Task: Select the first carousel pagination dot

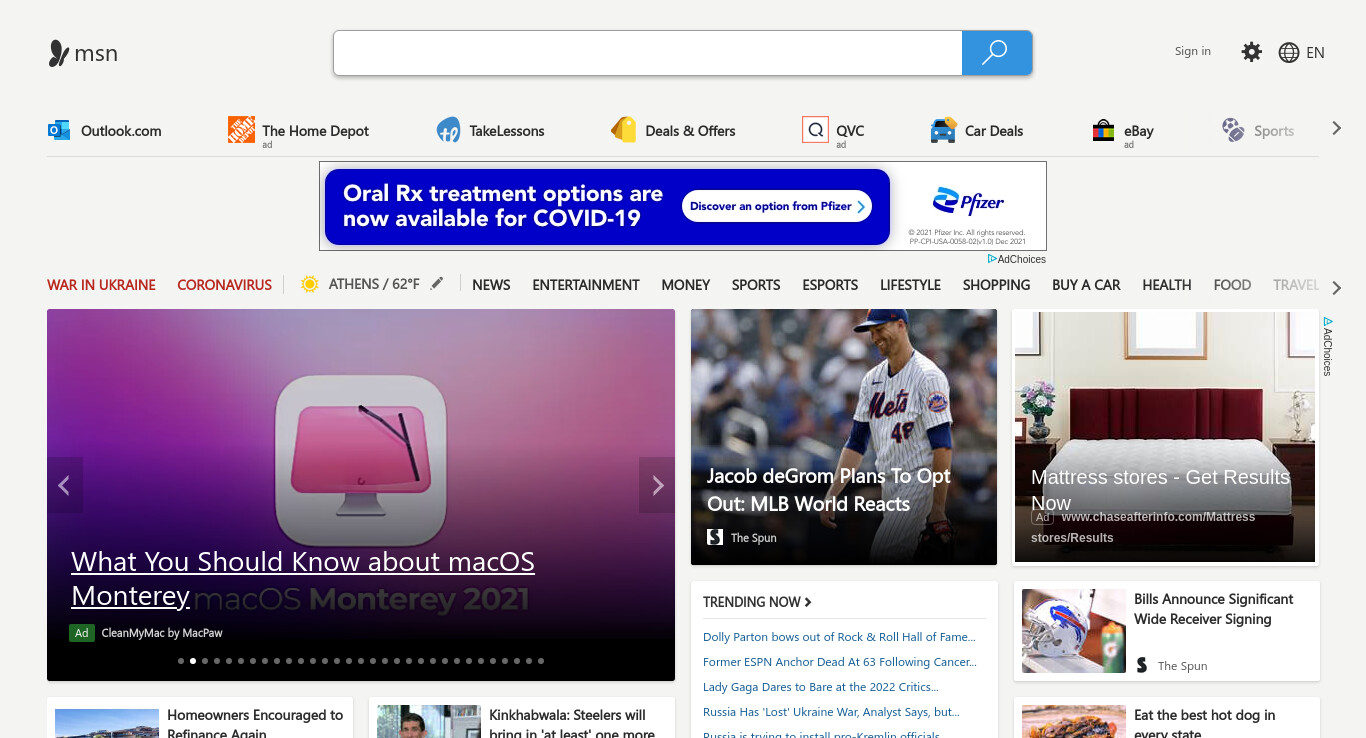Action: tap(181, 661)
